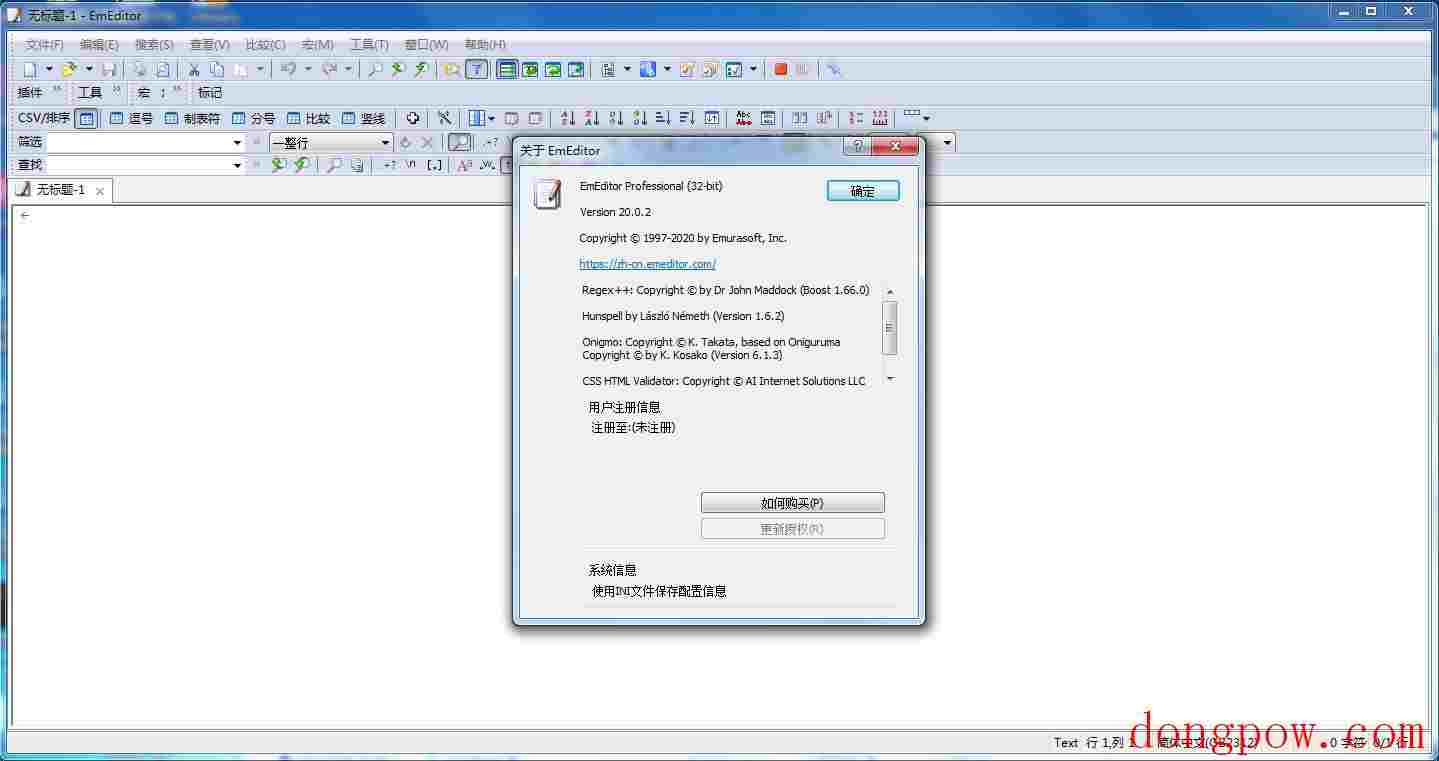Click the EmEditor icon in the About dialog

[547, 194]
